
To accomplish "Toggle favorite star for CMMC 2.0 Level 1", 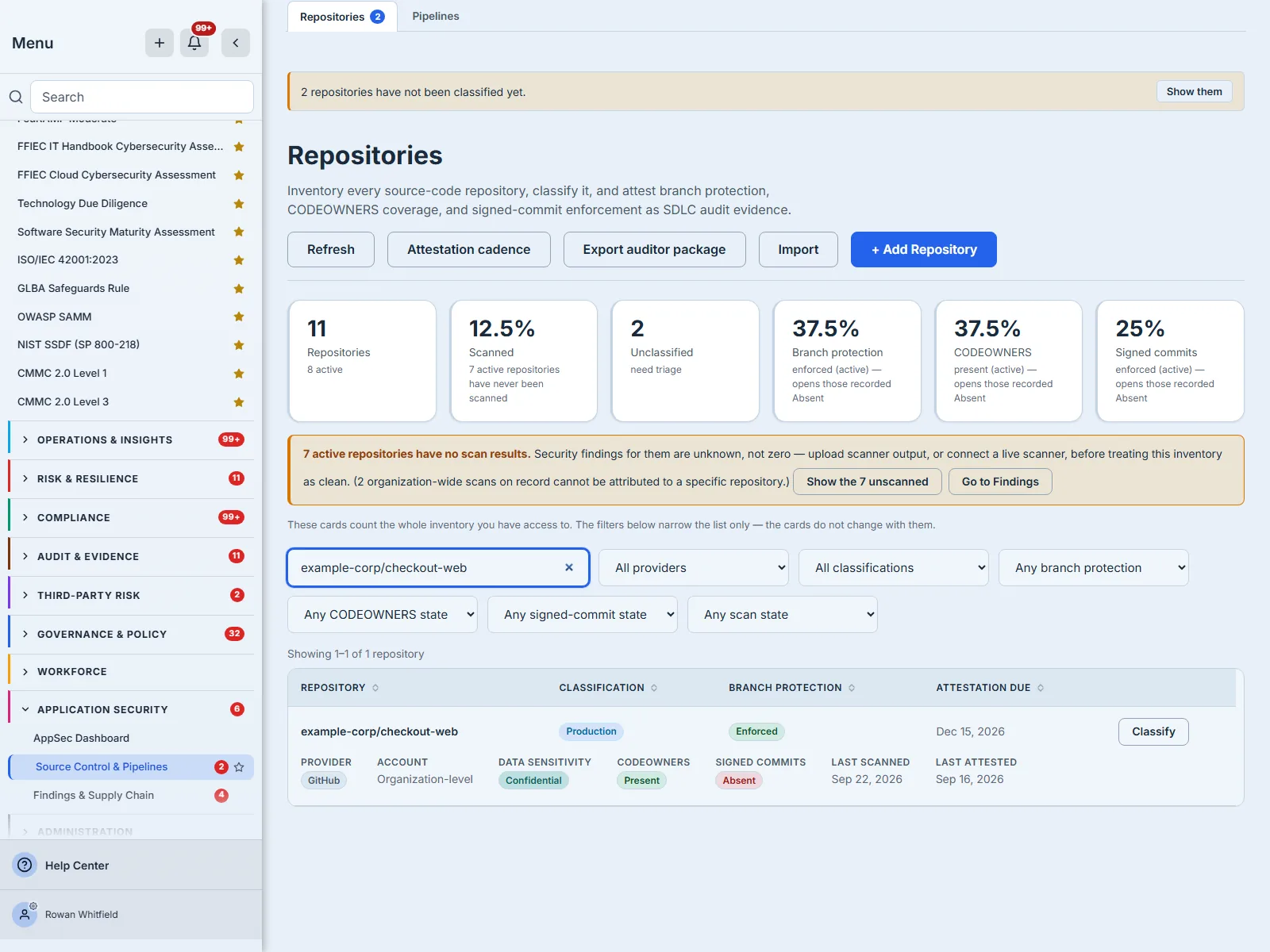I will (239, 374).
